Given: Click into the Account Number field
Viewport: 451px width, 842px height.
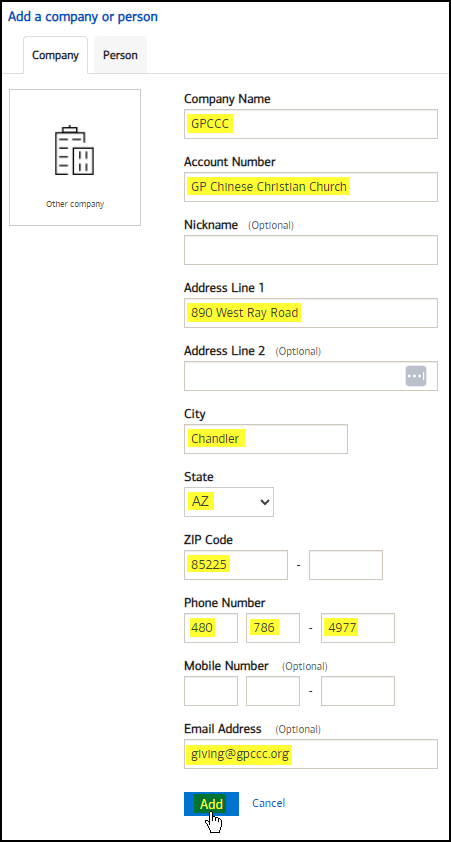Looking at the screenshot, I should [311, 187].
